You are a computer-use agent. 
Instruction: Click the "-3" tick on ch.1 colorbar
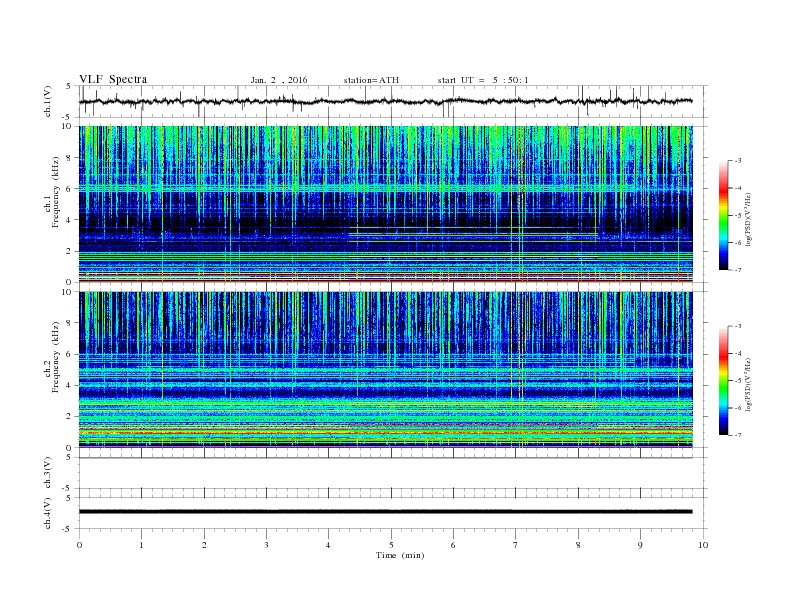click(737, 161)
